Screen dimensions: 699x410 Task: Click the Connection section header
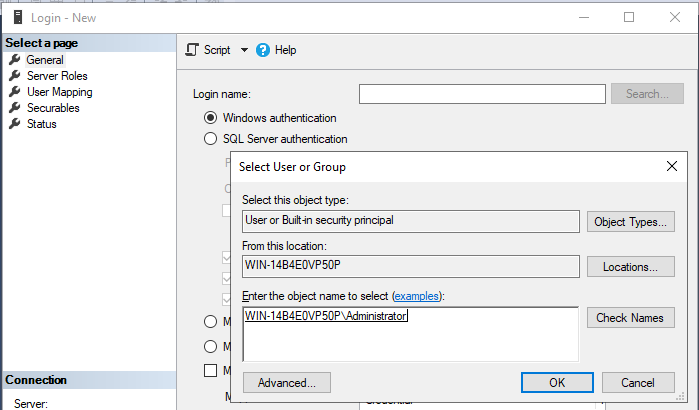point(89,380)
